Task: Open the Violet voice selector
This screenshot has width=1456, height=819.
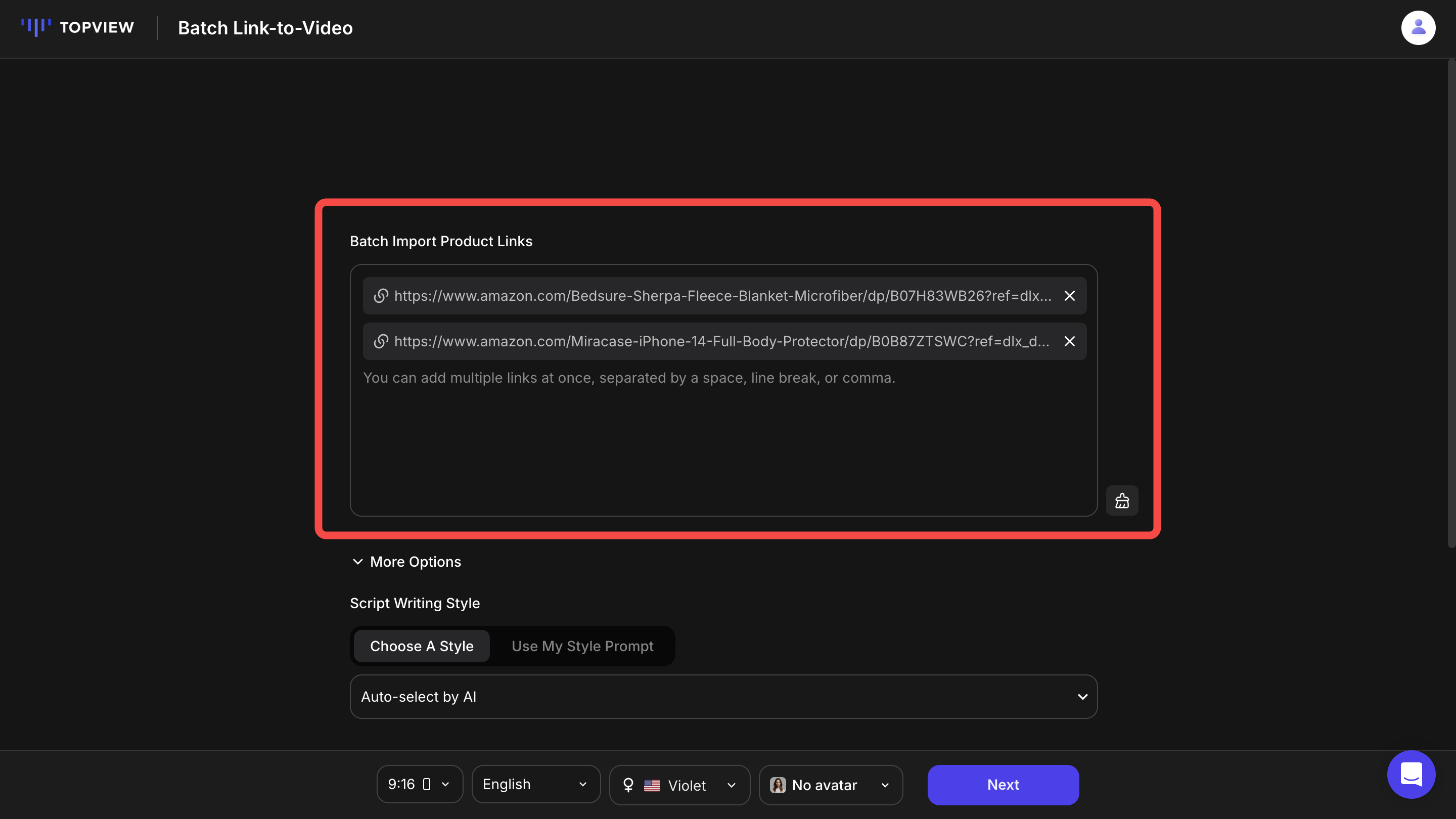Action: coord(679,785)
